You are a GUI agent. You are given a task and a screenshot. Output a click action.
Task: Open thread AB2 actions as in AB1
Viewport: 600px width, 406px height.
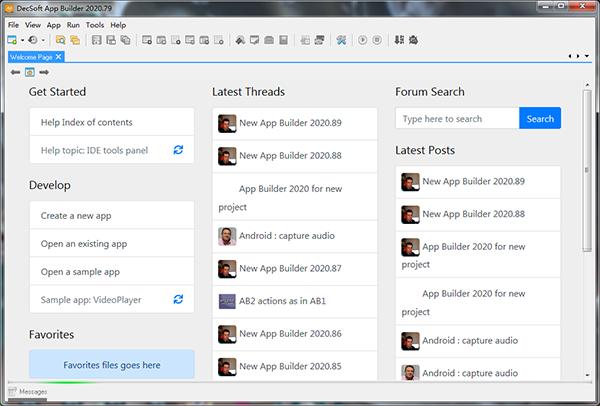coord(295,302)
